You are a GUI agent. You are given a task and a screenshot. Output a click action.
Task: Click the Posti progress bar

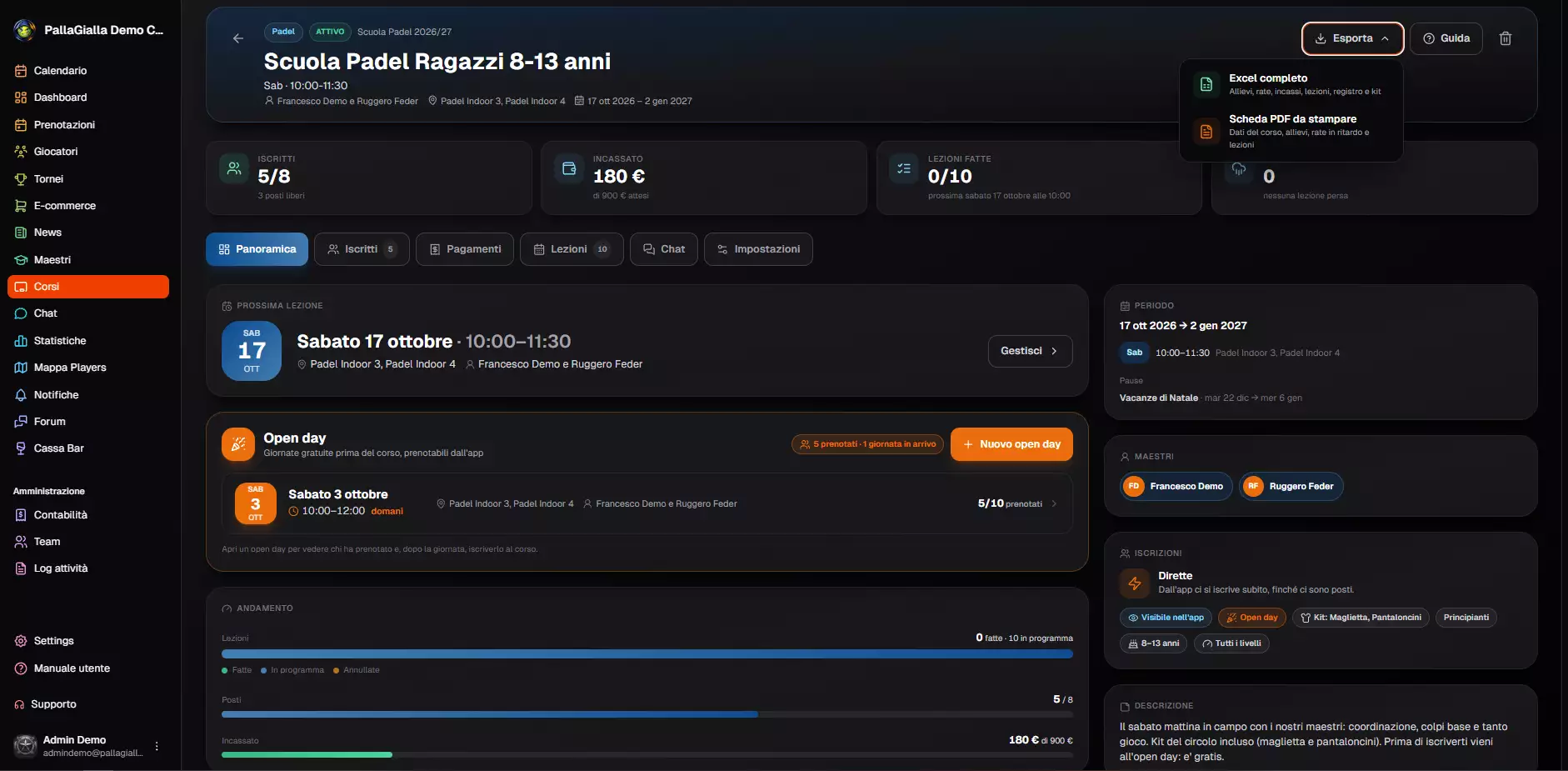(647, 714)
